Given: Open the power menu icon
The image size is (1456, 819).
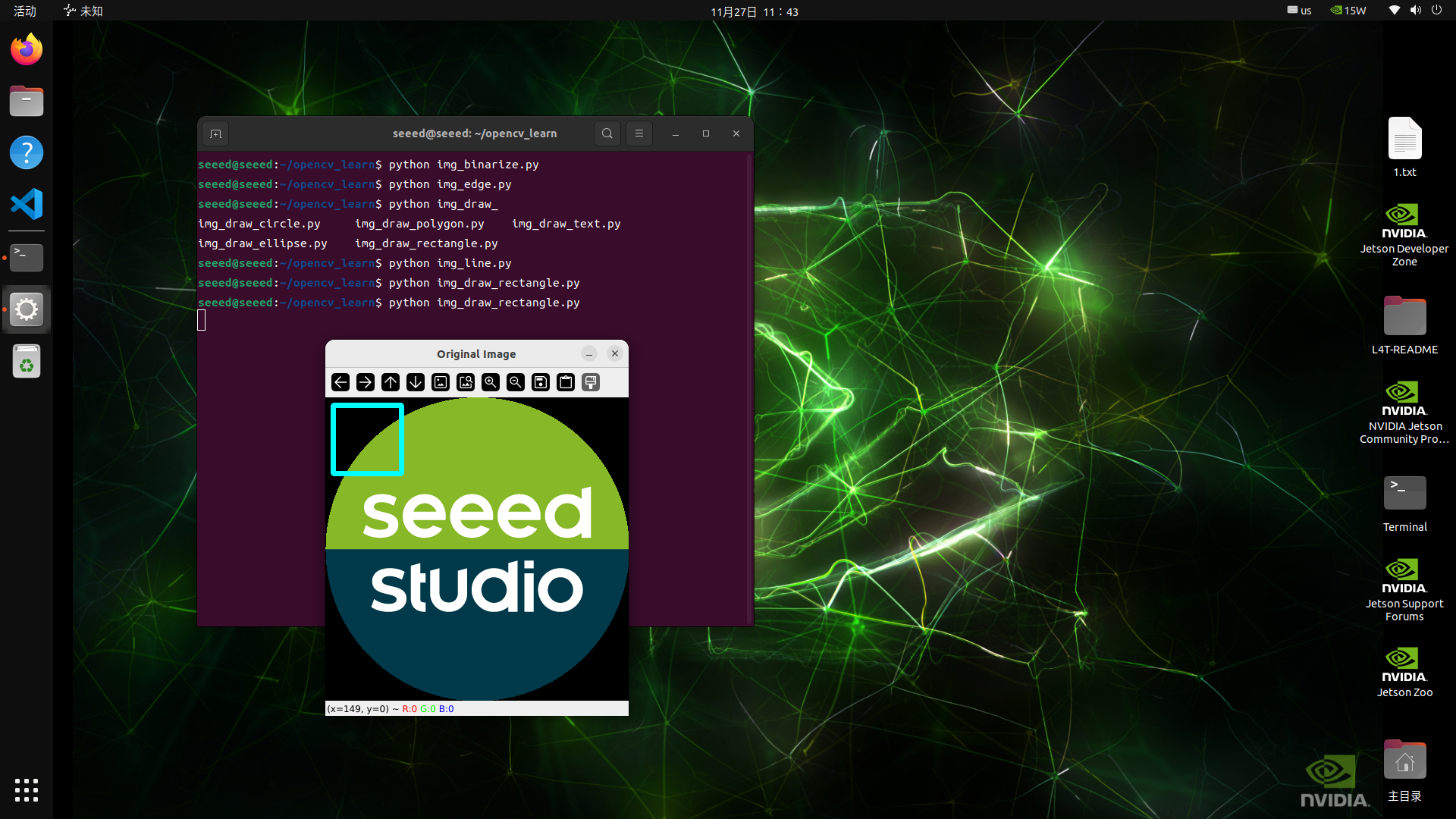Looking at the screenshot, I should point(1436,11).
